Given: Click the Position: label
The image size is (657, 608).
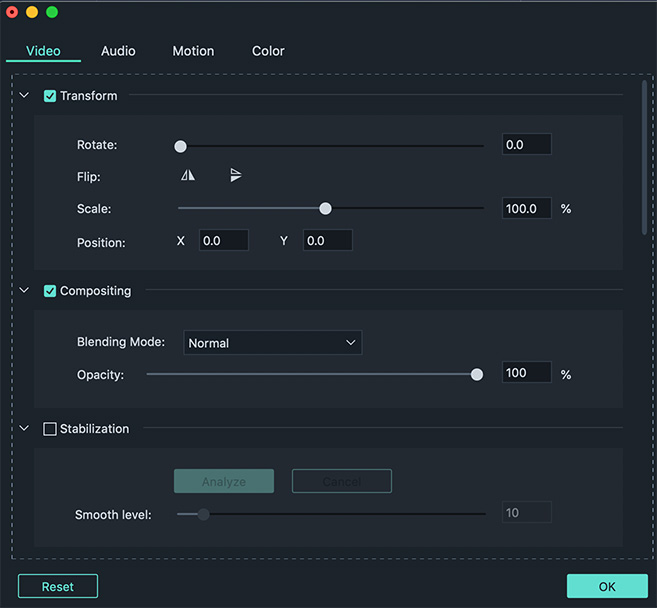Looking at the screenshot, I should coord(101,243).
